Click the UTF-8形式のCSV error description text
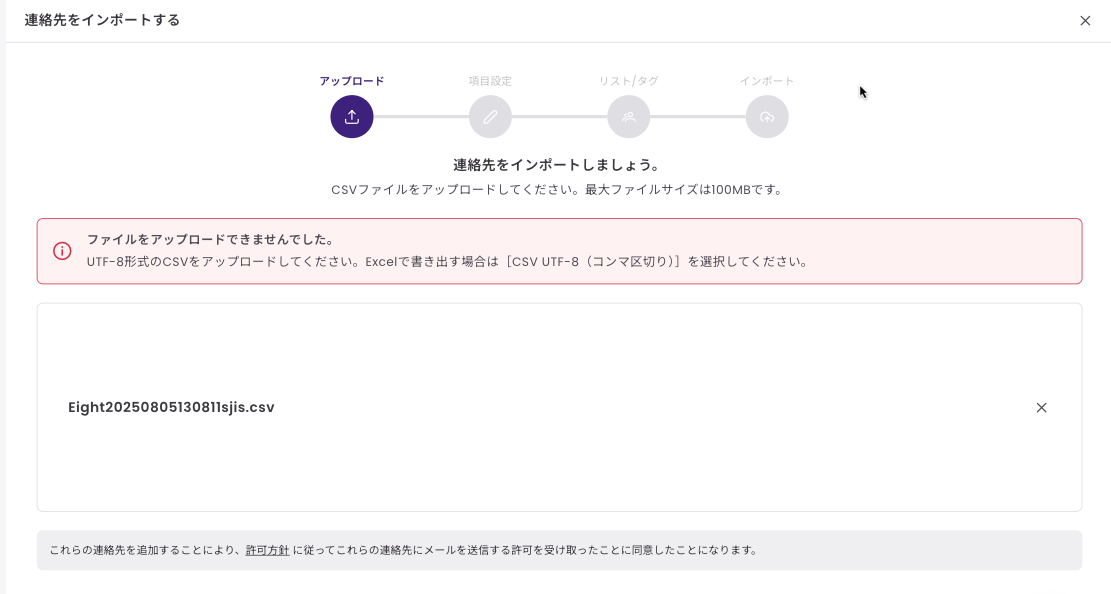 tap(448, 262)
